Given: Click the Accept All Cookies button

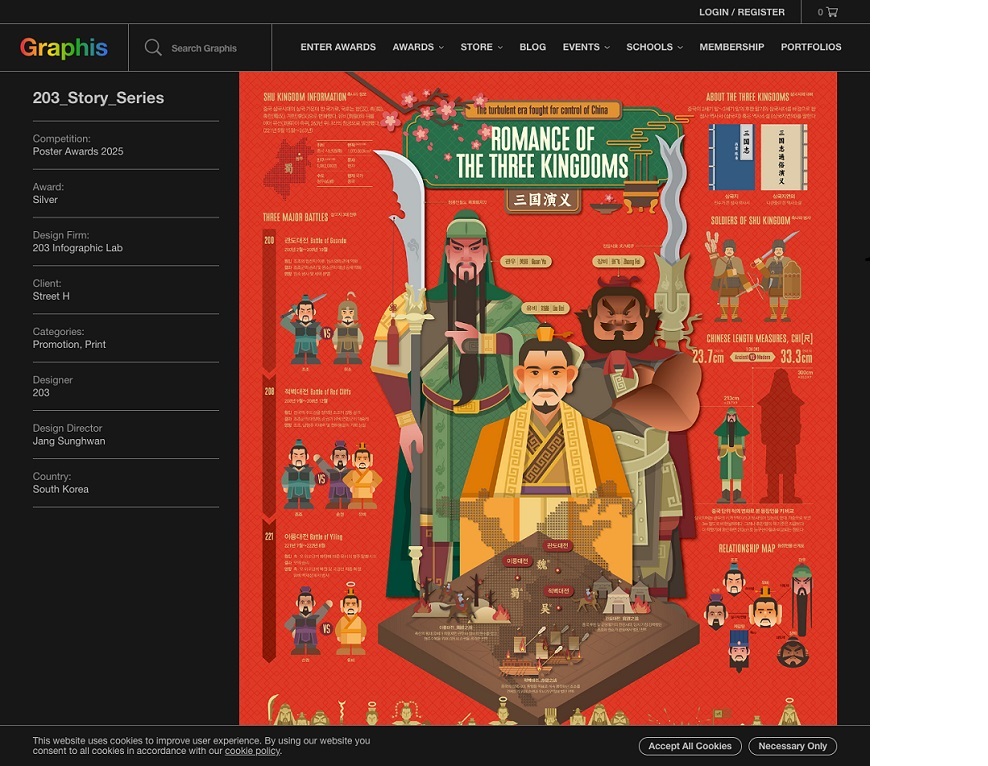Looking at the screenshot, I should [690, 746].
